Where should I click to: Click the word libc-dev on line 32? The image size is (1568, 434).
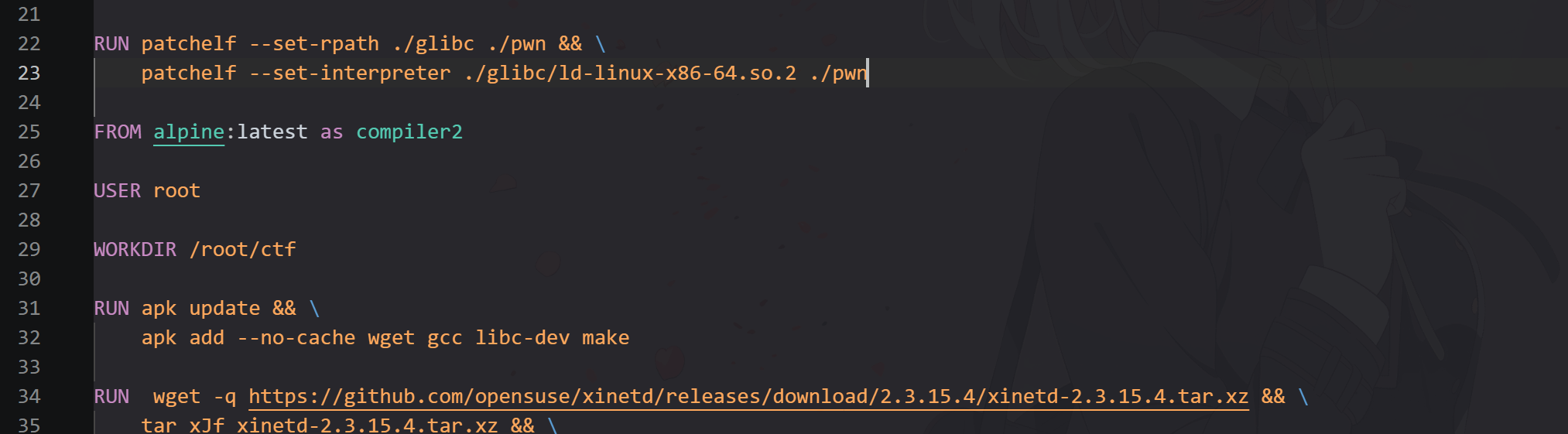522,338
